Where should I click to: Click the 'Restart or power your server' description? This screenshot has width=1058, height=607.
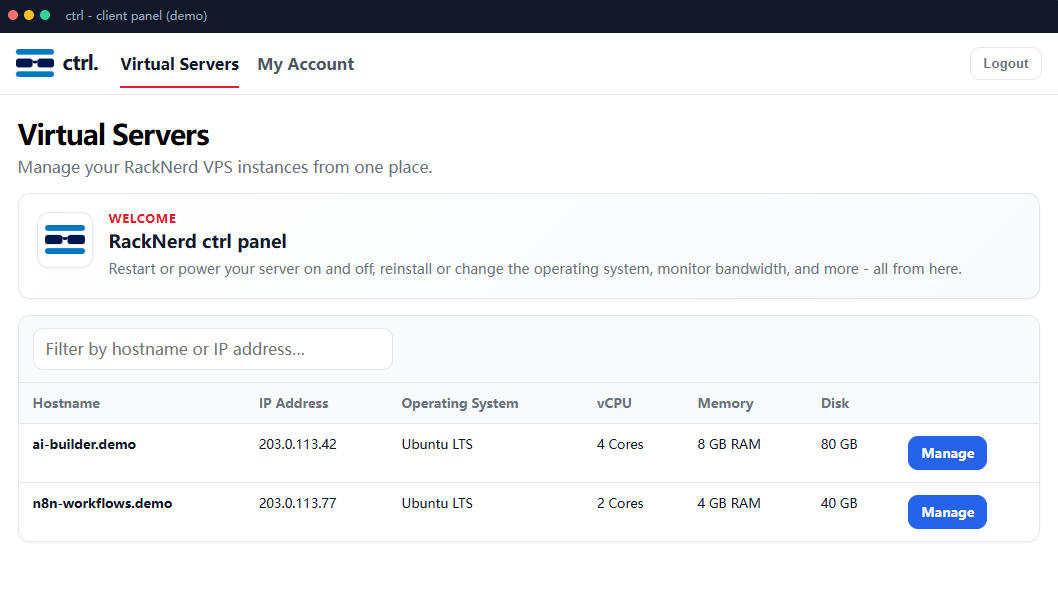(535, 269)
